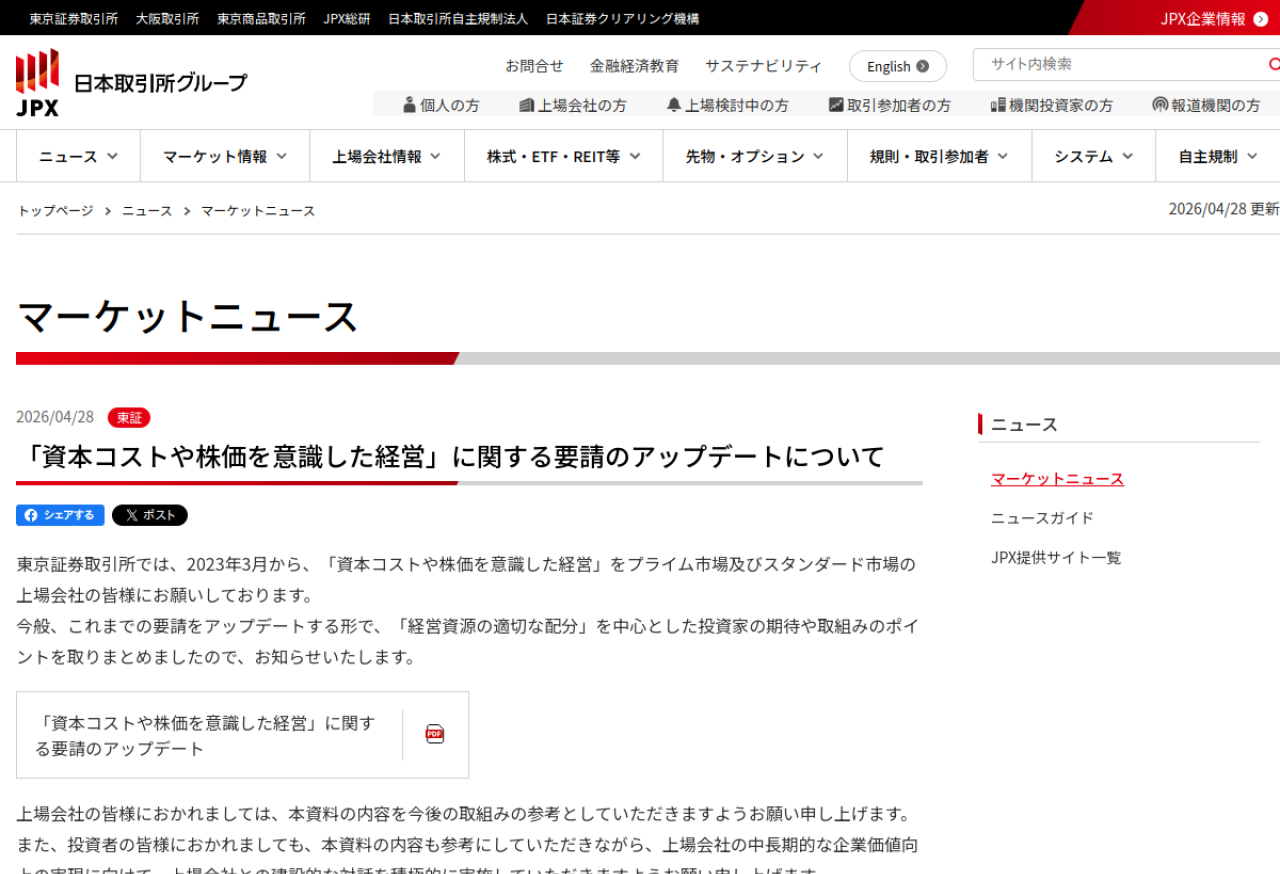Viewport: 1280px width, 874px height.
Task: Click the chart icon for 取引参加者の方
Action: coord(836,104)
